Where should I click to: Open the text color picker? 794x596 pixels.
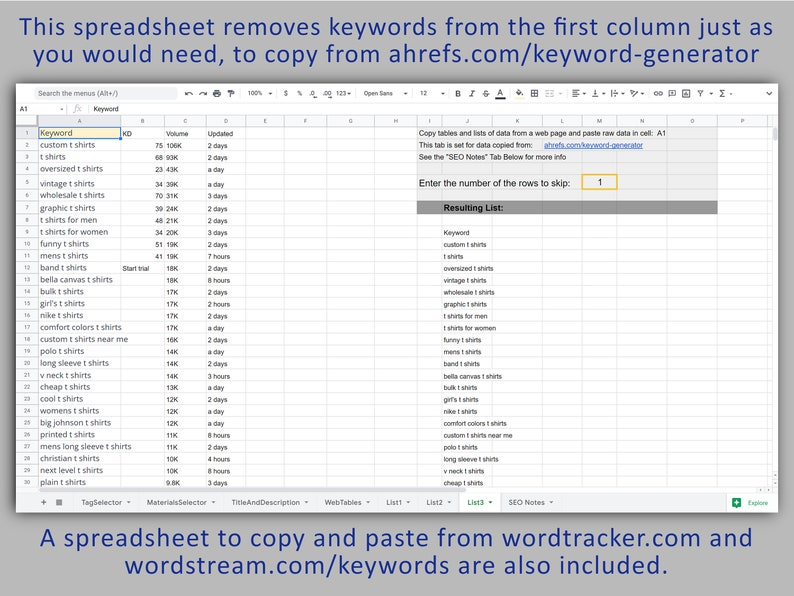tap(500, 94)
